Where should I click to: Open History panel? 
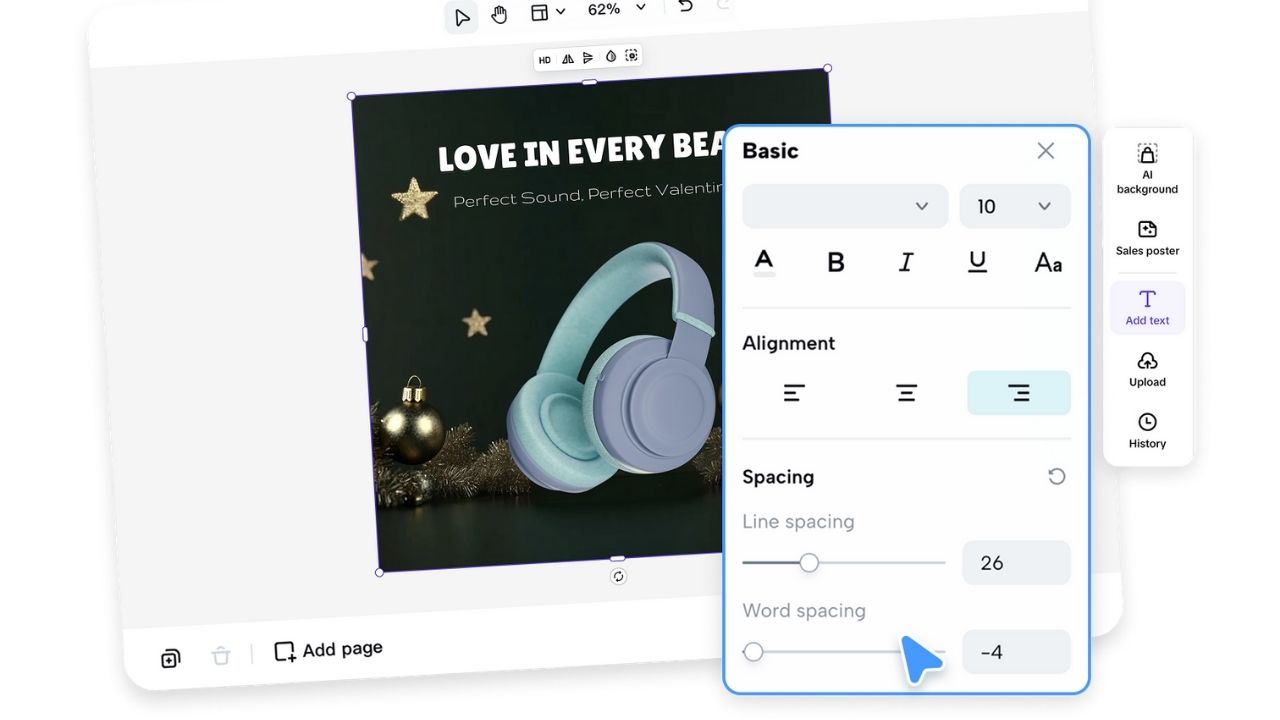point(1147,431)
